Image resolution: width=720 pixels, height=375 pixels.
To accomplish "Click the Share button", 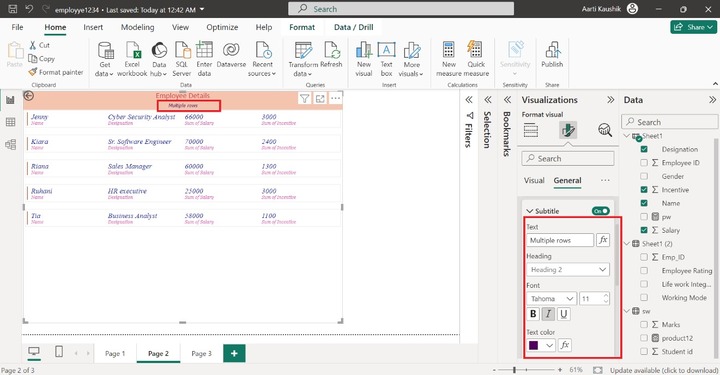I will (x=693, y=27).
